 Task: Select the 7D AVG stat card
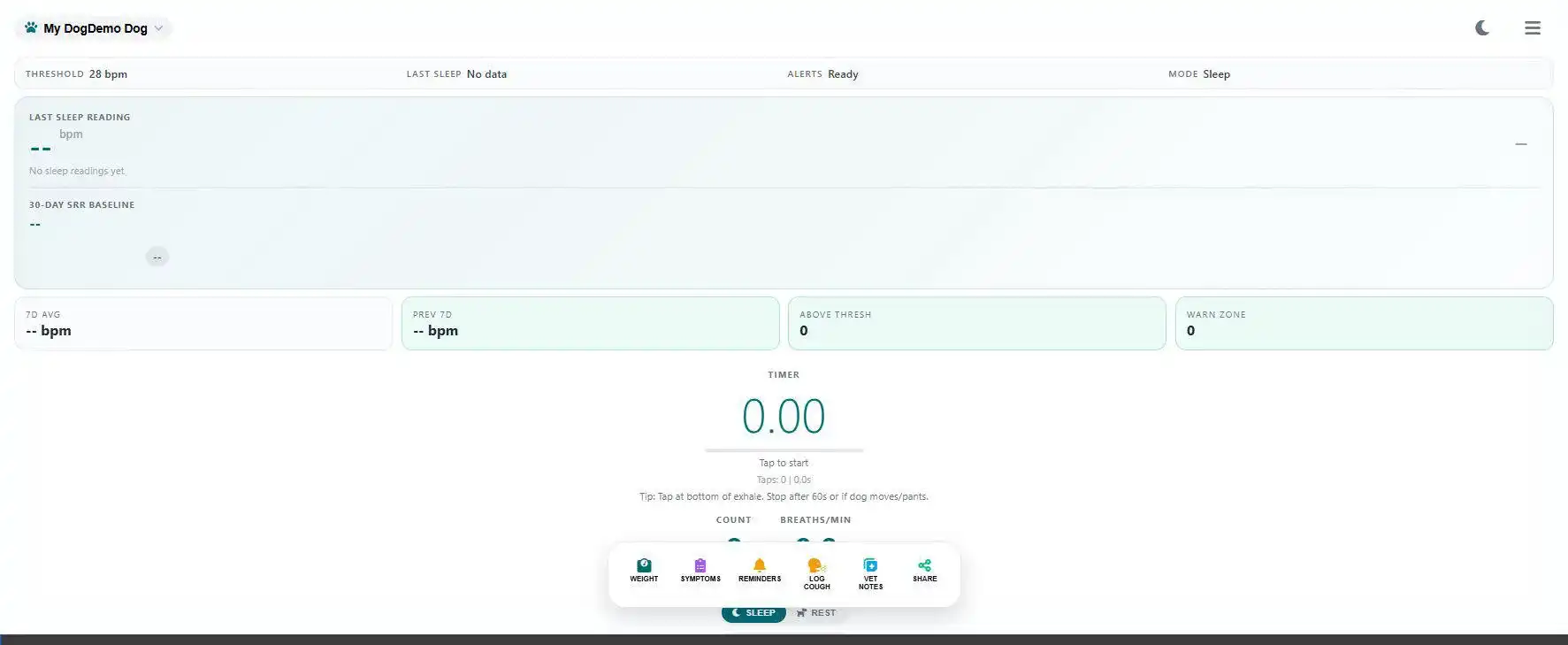(203, 324)
